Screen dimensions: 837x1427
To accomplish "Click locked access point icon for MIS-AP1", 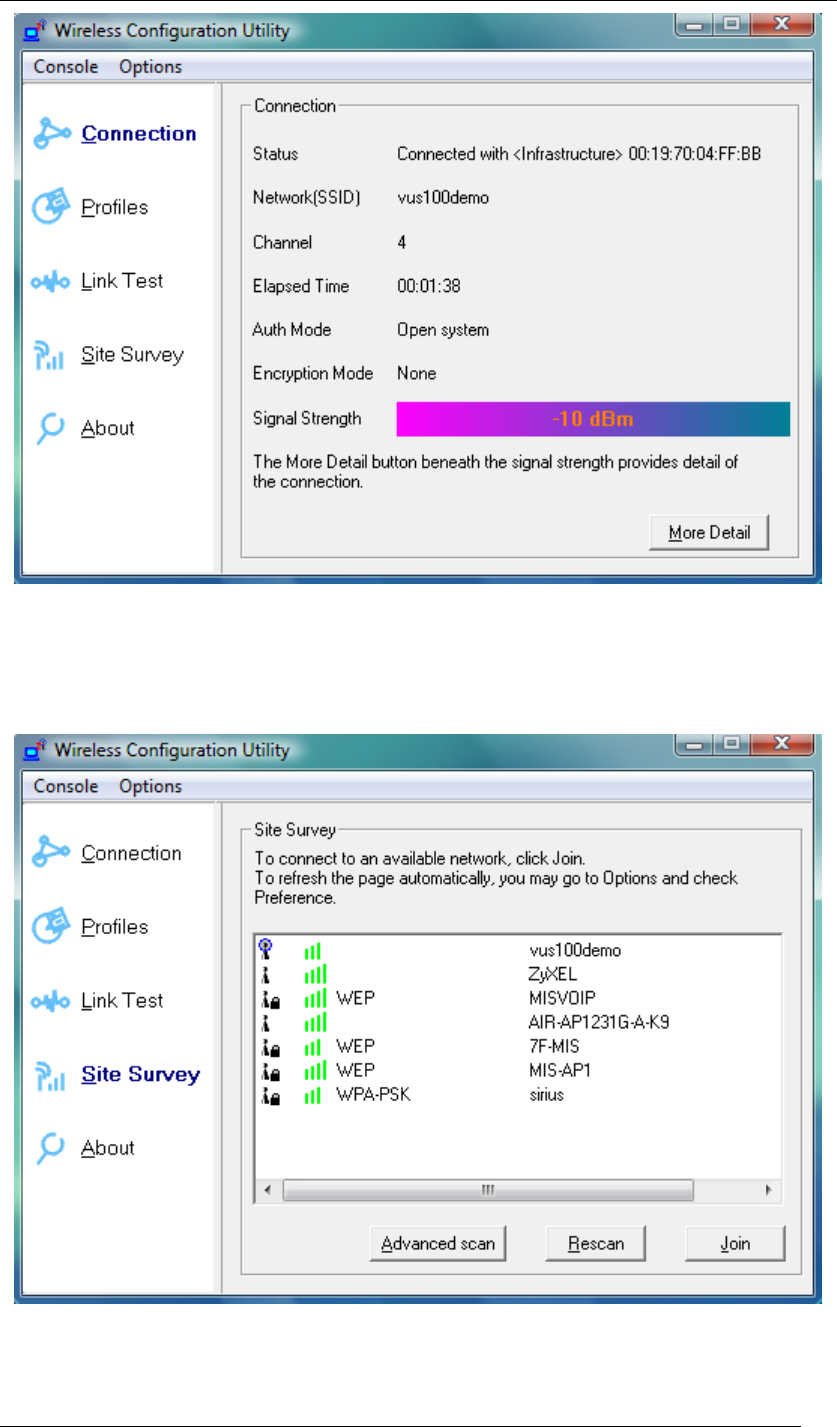I will pos(269,1071).
